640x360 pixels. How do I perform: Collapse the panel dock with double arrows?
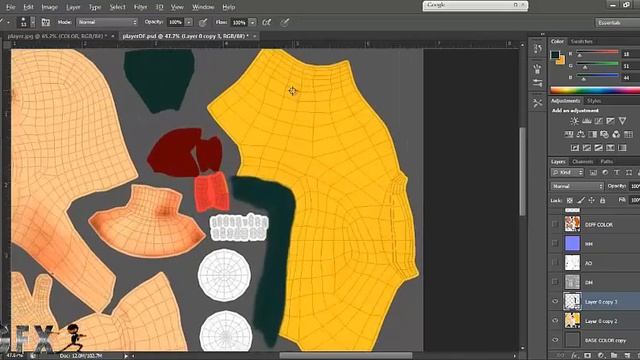pyautogui.click(x=542, y=34)
